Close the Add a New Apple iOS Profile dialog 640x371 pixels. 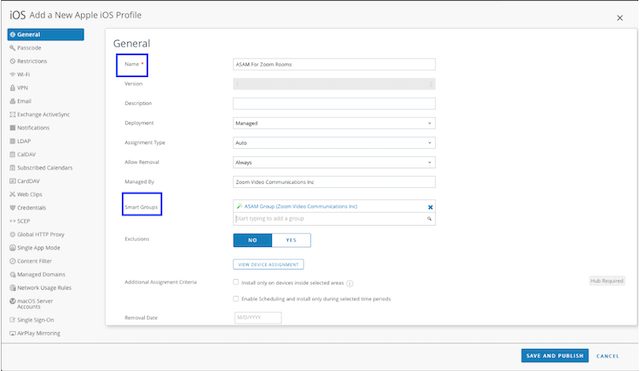coord(620,18)
